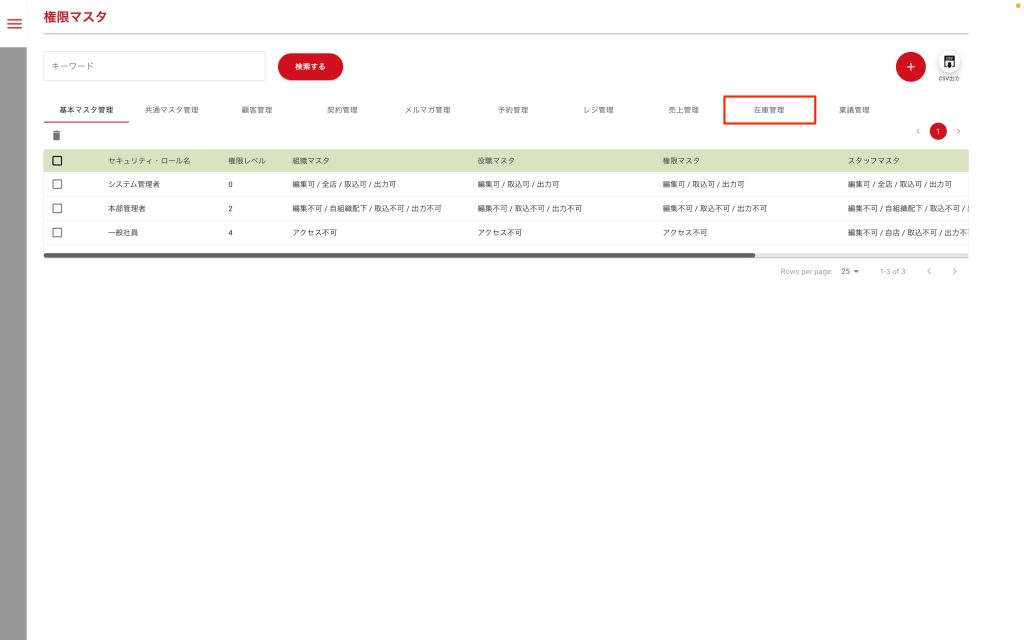
Task: Open the hamburger navigation menu
Action: (x=14, y=24)
